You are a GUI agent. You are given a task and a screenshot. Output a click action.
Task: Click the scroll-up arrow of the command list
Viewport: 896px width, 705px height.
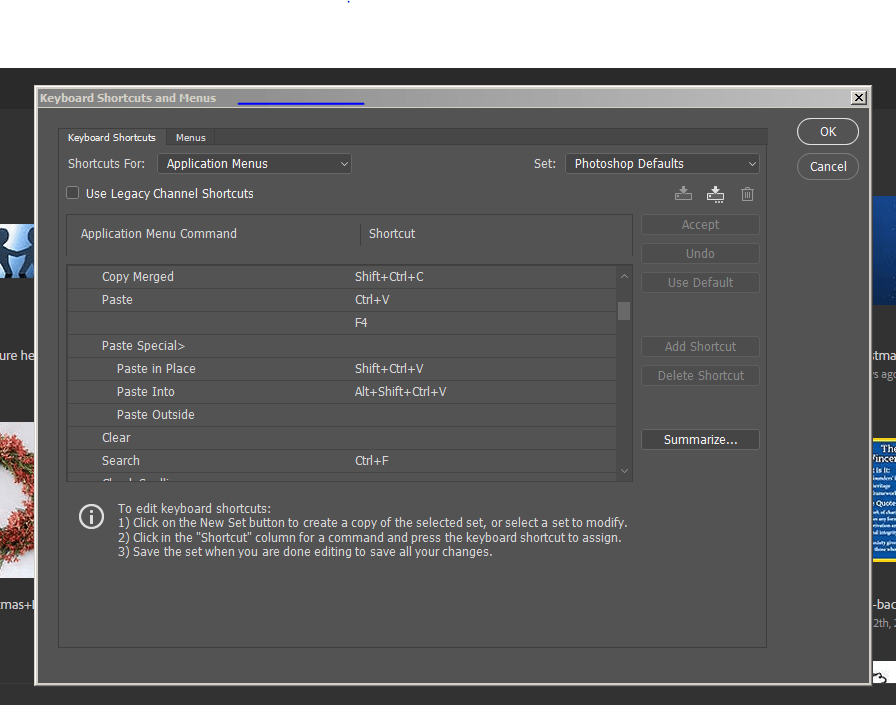[624, 276]
